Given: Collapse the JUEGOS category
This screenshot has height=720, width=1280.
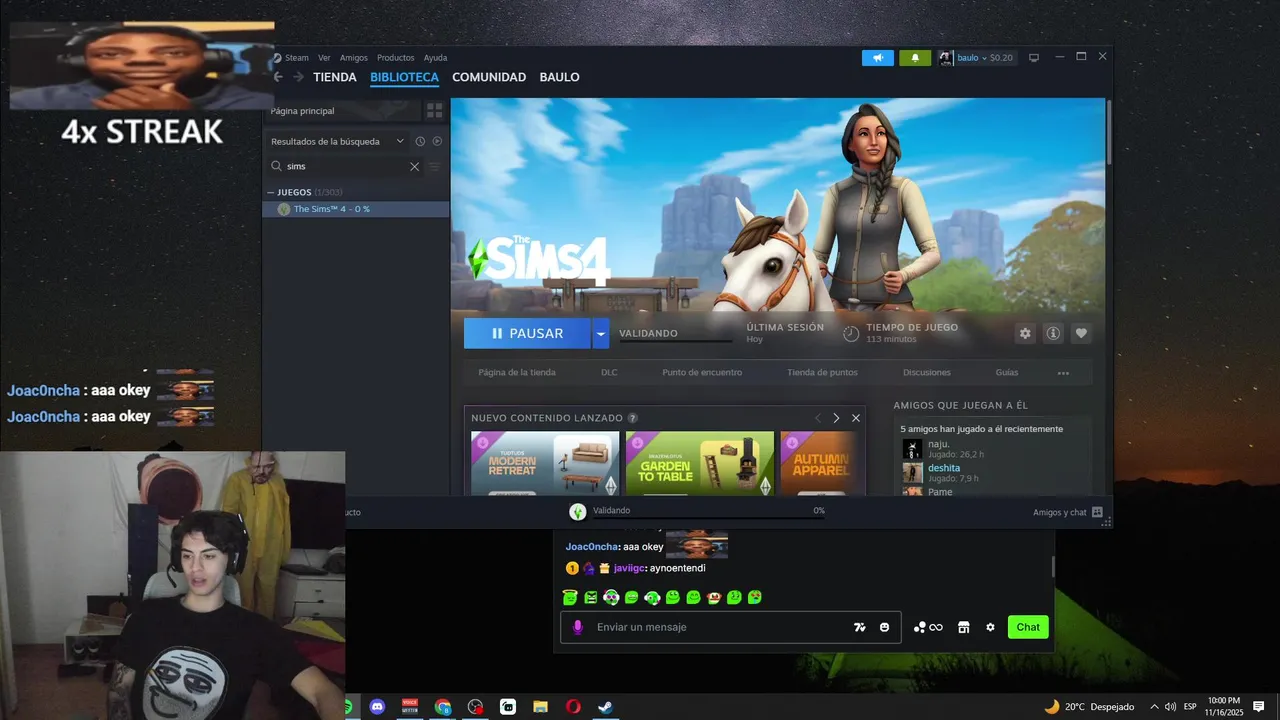Looking at the screenshot, I should [271, 192].
